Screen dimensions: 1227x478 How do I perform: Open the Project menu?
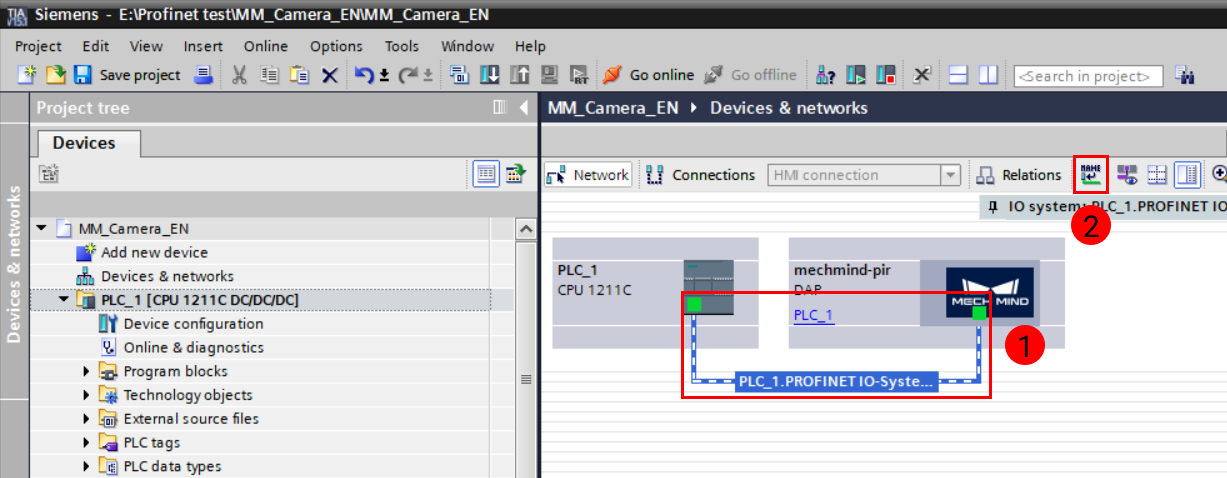coord(38,46)
